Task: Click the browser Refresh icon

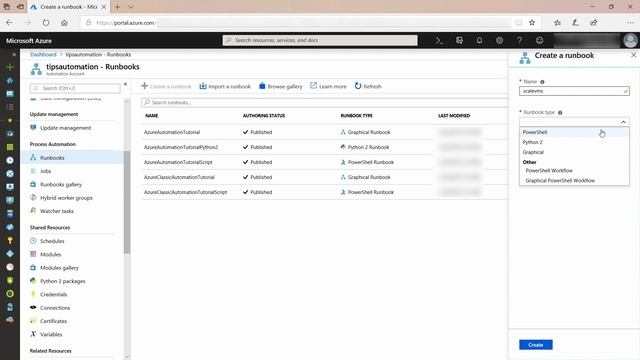Action: (46, 23)
